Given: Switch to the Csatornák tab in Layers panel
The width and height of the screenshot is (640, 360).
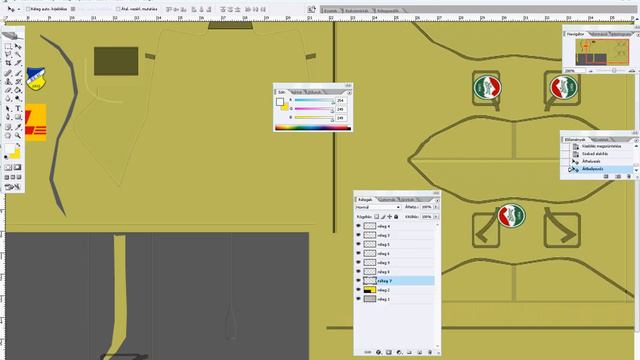Looking at the screenshot, I should pos(387,200).
